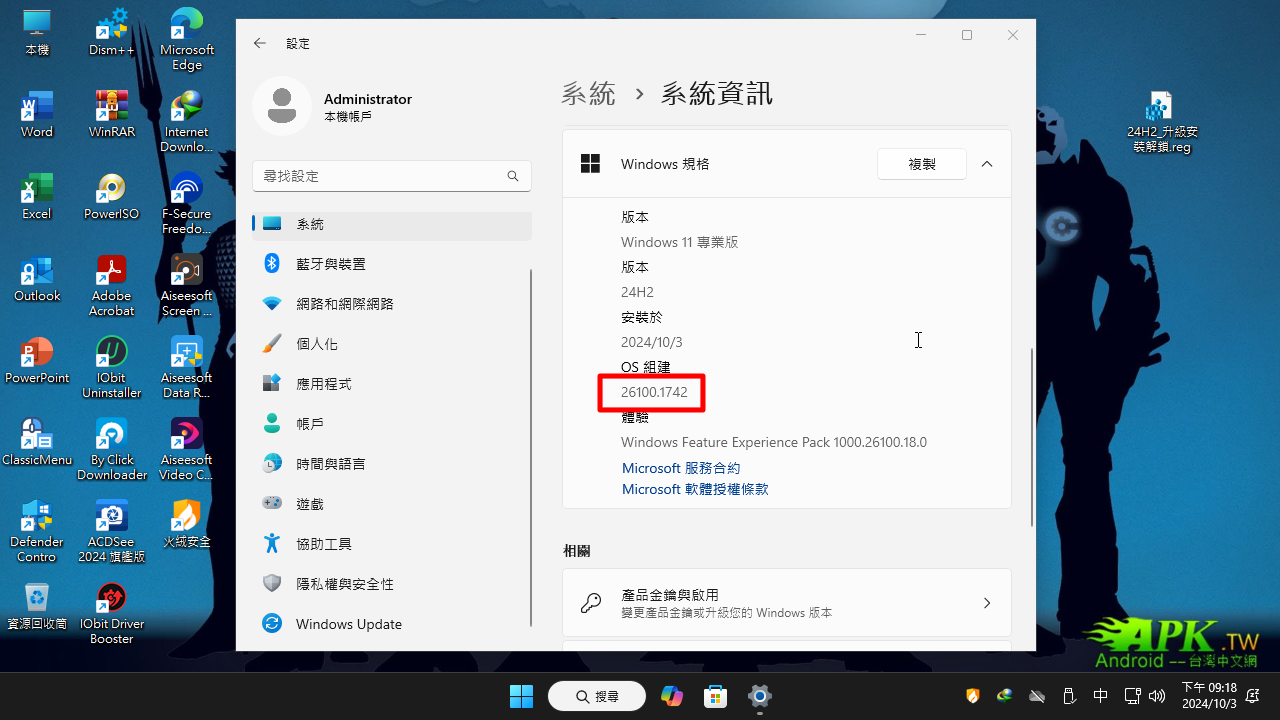Click the Windows 11 專業版 edition text
1280x720 pixels.
pyautogui.click(x=679, y=242)
